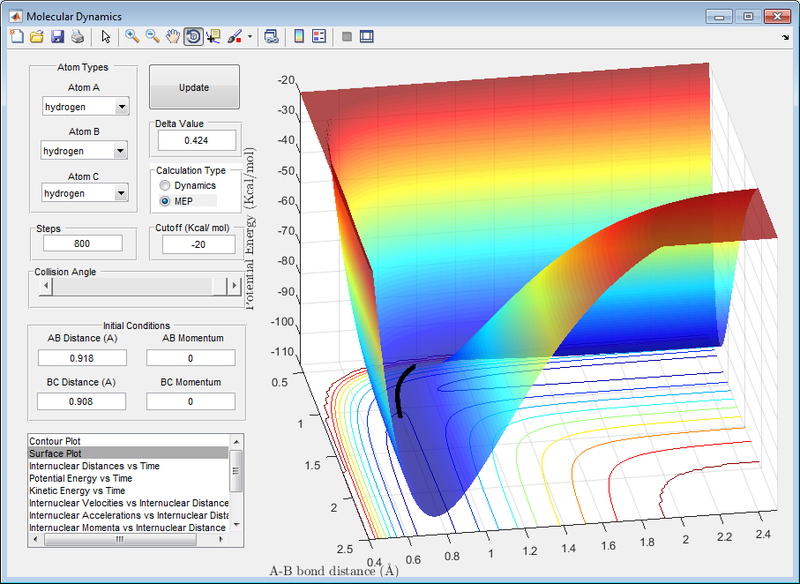
Task: Select the Zoom Out magnifier tool
Action: [x=152, y=37]
